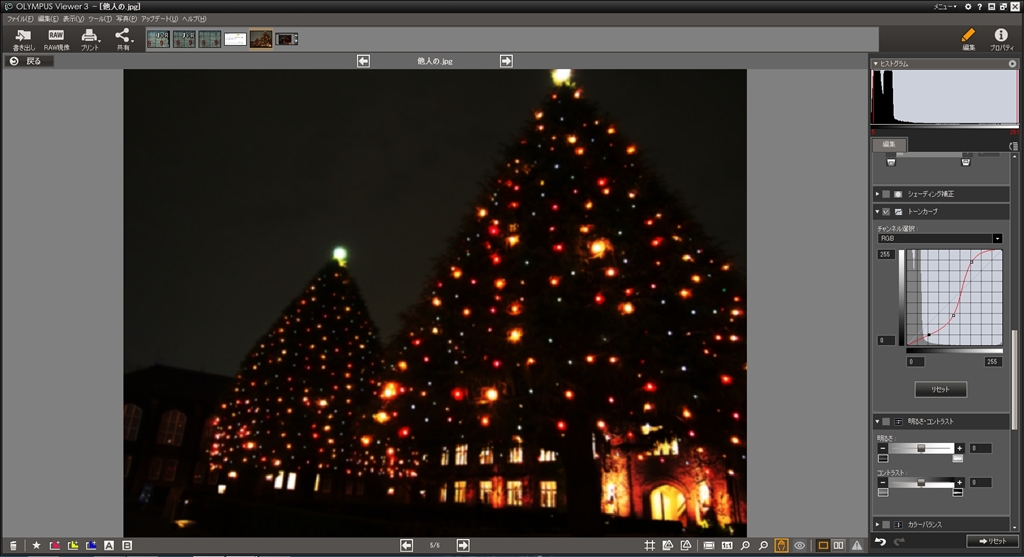Click the bottom arrow リセット button
The height and width of the screenshot is (557, 1024).
click(x=993, y=541)
